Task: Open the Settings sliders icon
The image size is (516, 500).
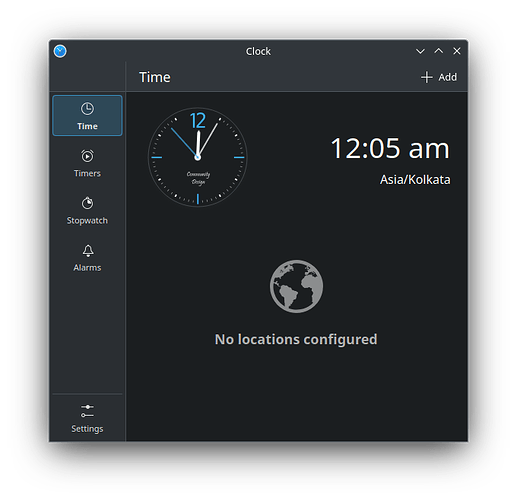Action: click(87, 411)
